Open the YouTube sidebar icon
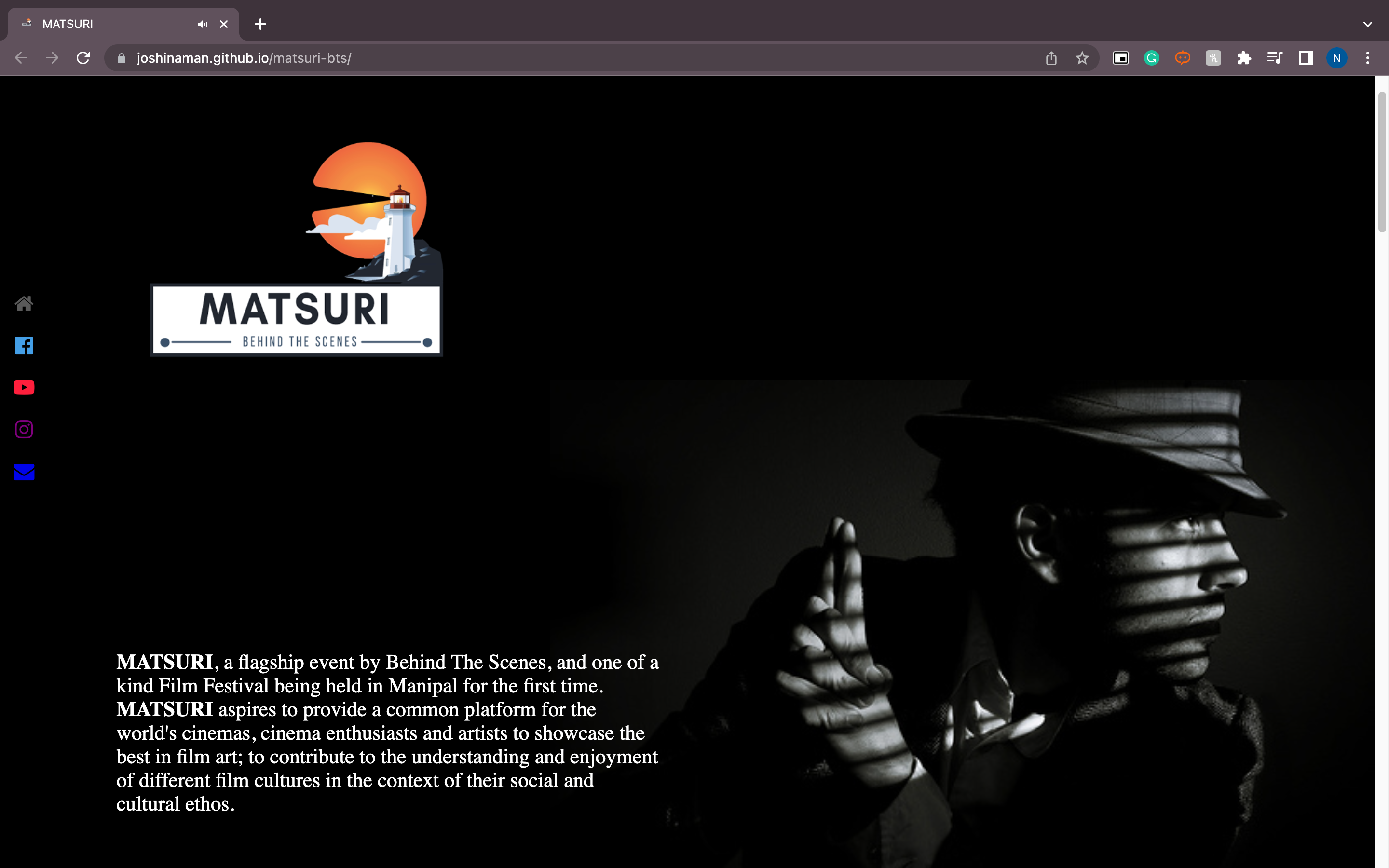Viewport: 1389px width, 868px height. 24,388
